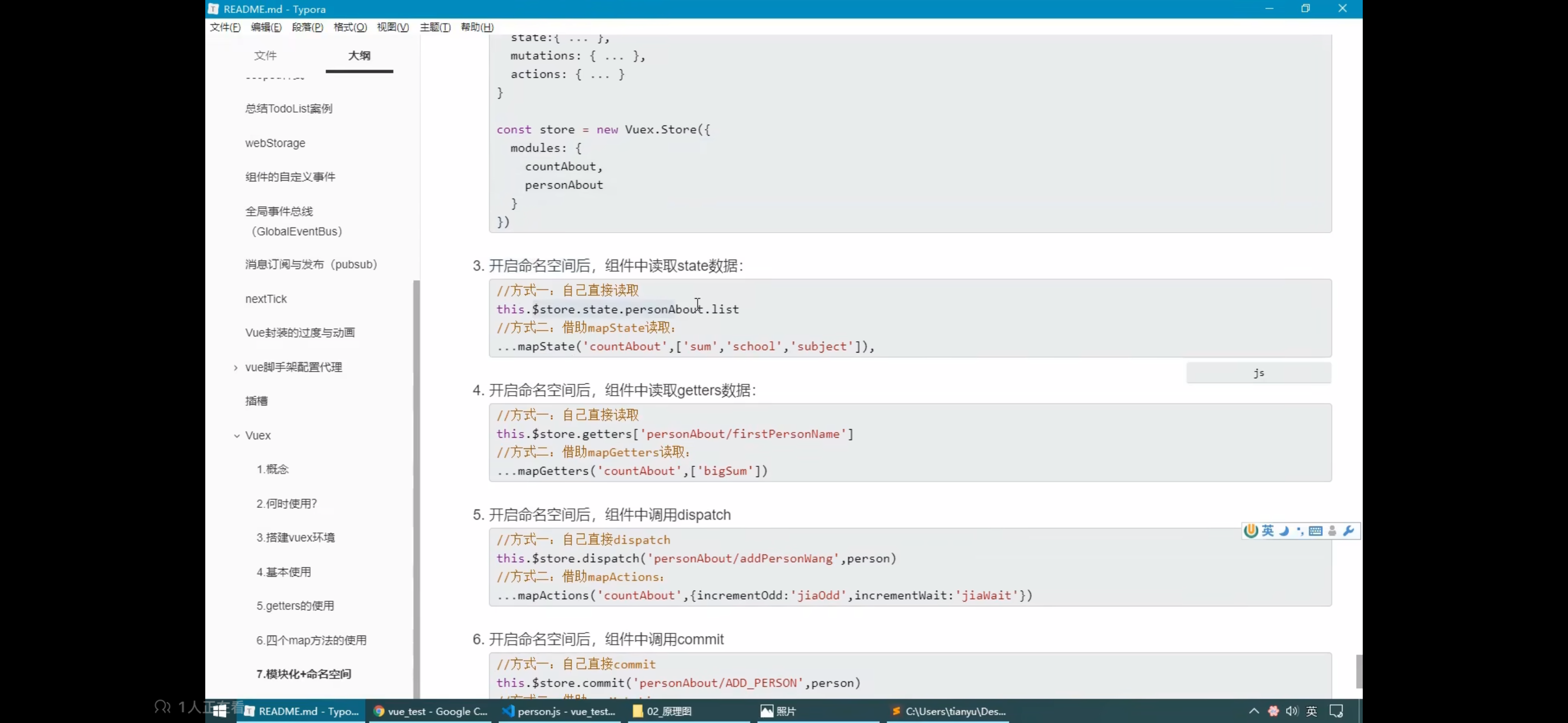Open the IME soft keyboard icon
Viewport: 1568px width, 723px height.
[1316, 531]
